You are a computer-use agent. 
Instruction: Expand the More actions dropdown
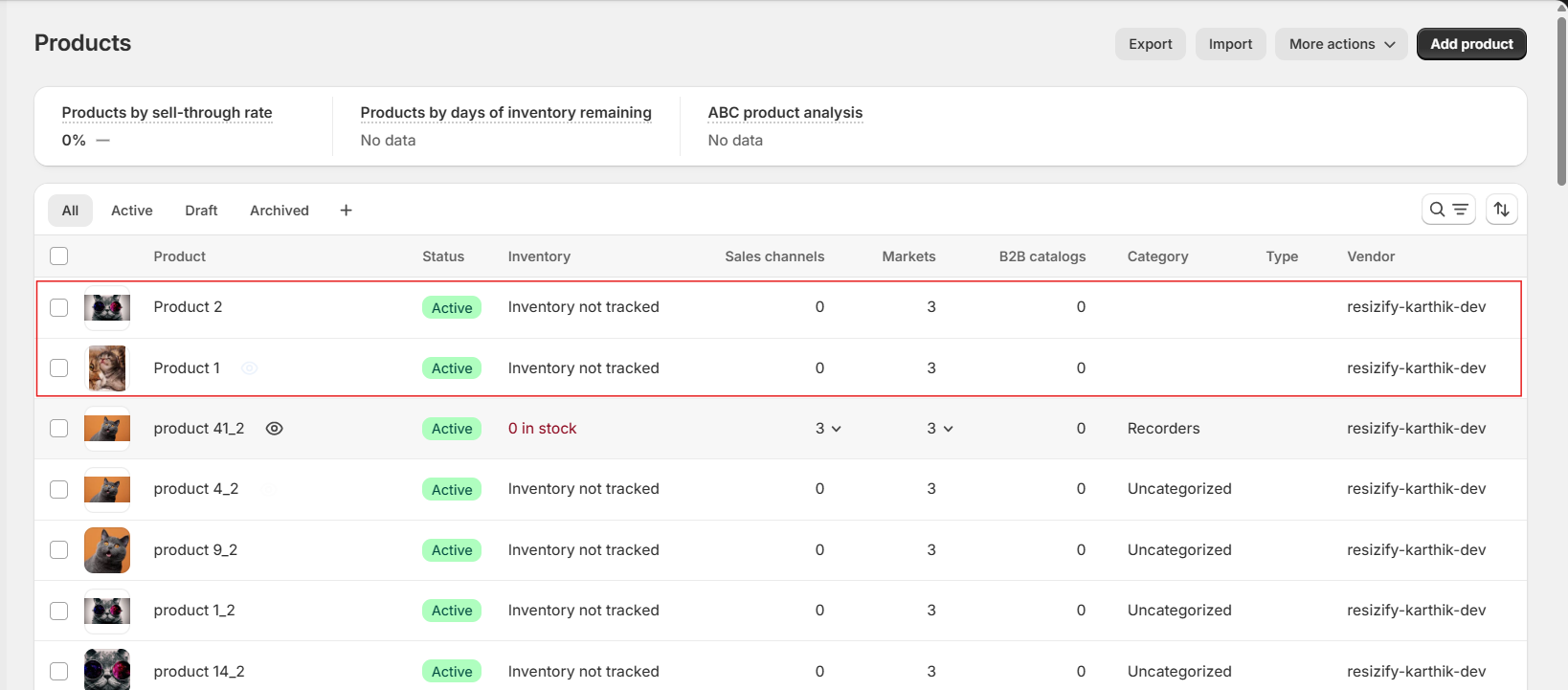coord(1340,44)
